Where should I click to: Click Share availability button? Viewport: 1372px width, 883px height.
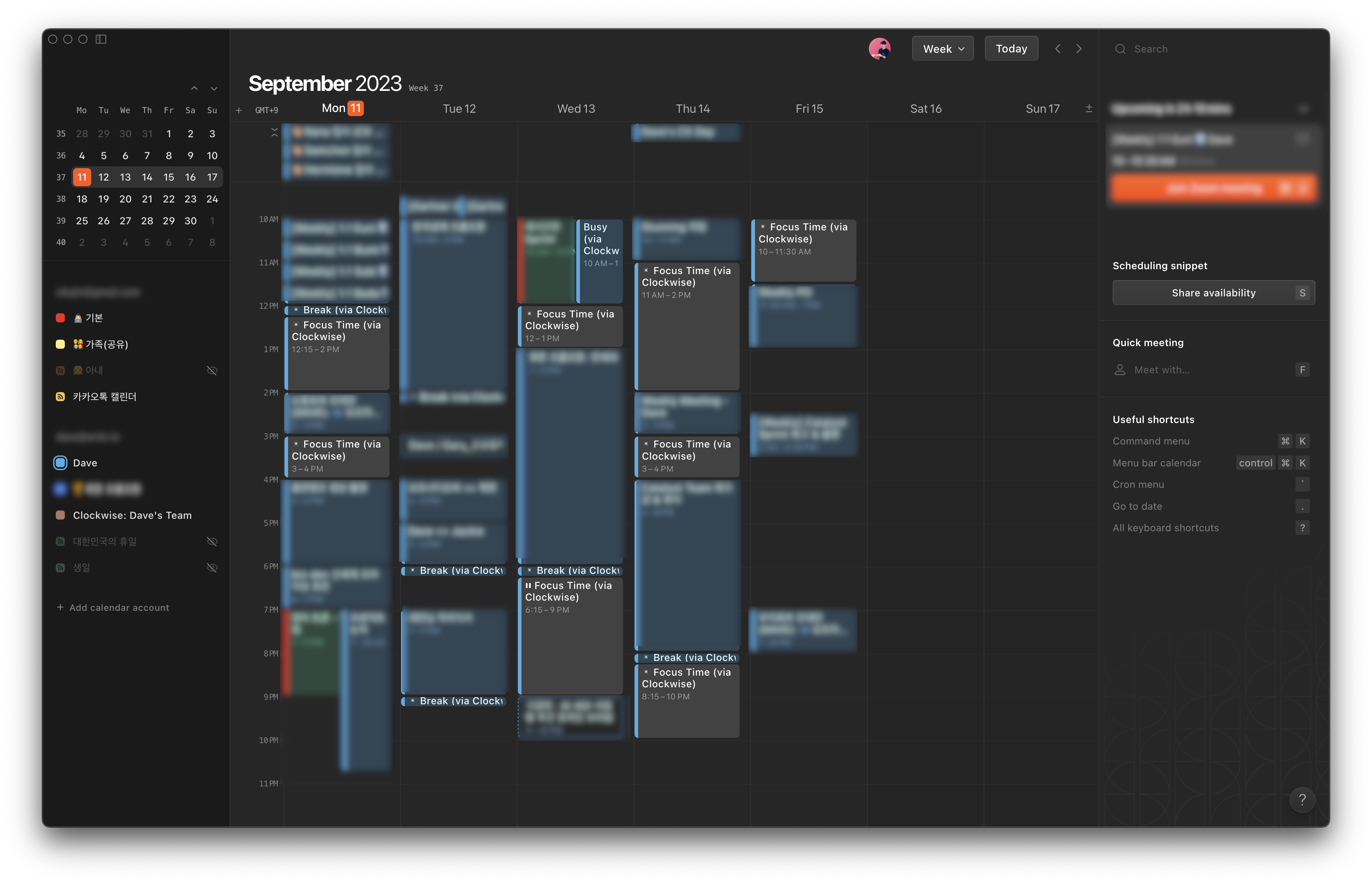(1213, 293)
